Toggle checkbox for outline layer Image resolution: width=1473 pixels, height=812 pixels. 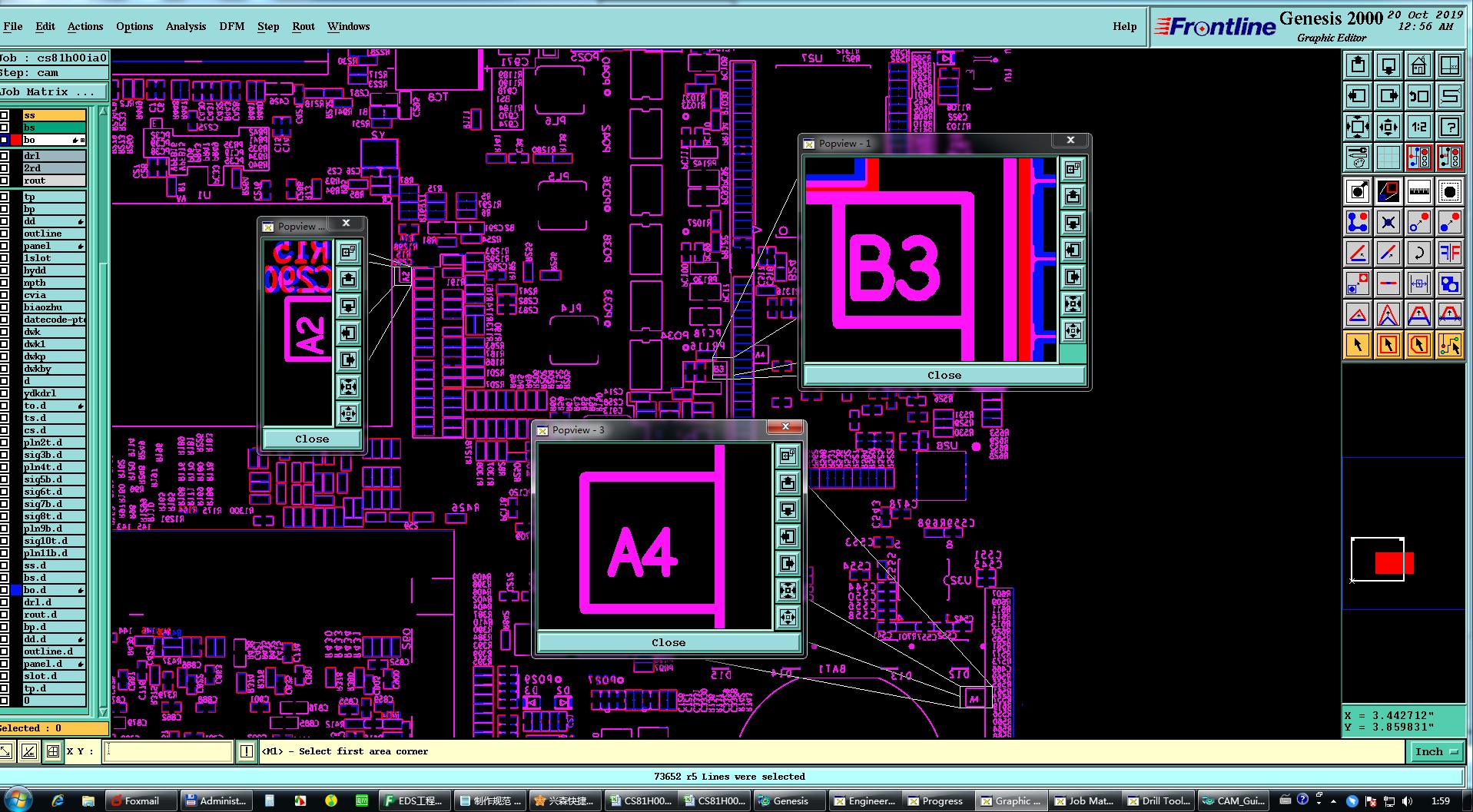tap(5, 234)
